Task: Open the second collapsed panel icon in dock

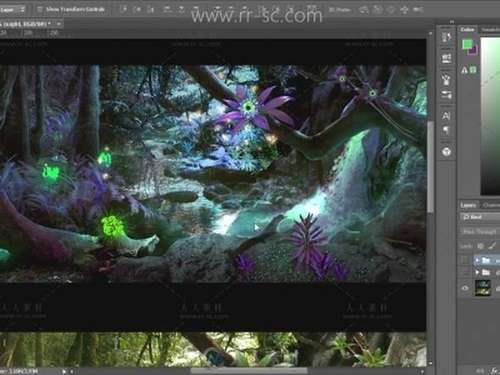Action: pos(446,58)
